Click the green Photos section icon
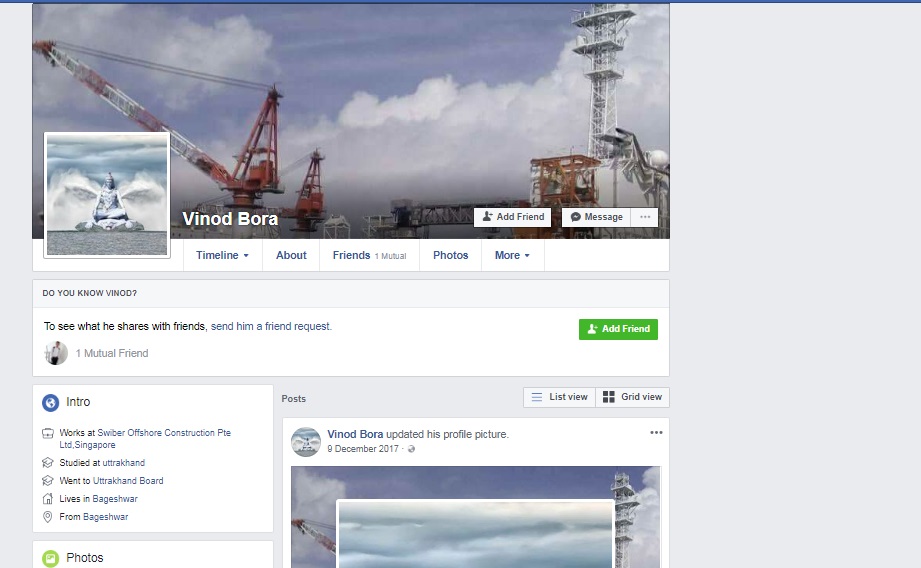Image resolution: width=921 pixels, height=568 pixels. pos(51,558)
